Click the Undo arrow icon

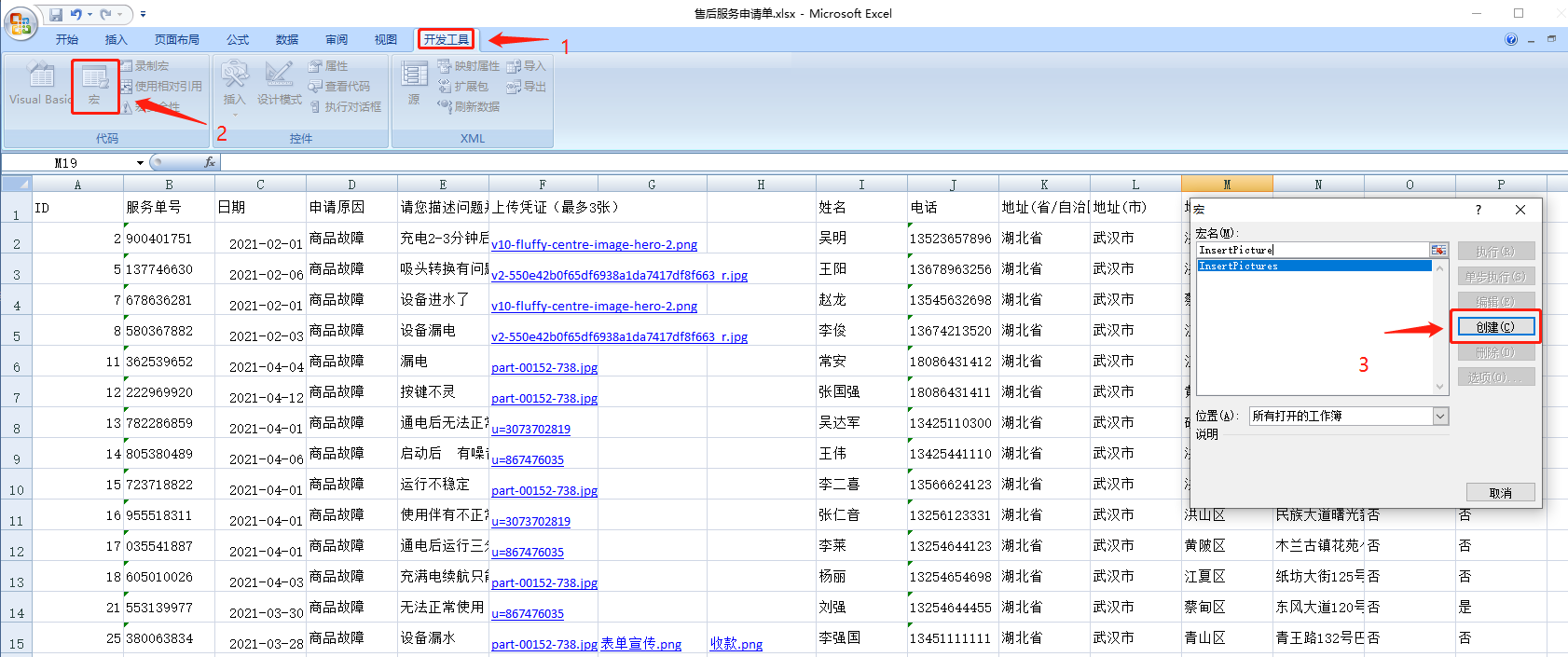[x=76, y=15]
